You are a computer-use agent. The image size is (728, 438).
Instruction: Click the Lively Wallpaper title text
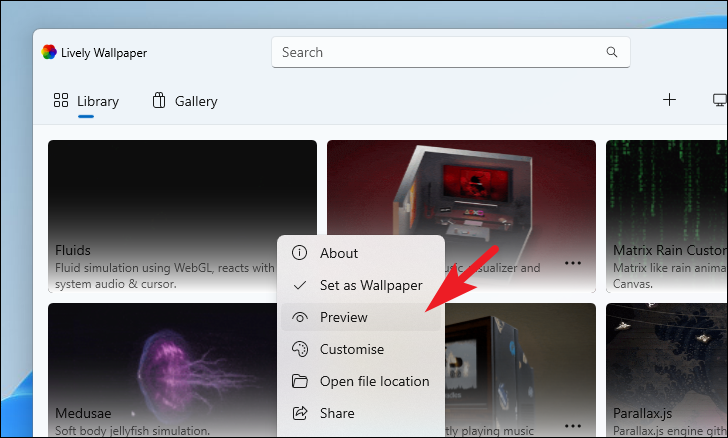pos(104,53)
